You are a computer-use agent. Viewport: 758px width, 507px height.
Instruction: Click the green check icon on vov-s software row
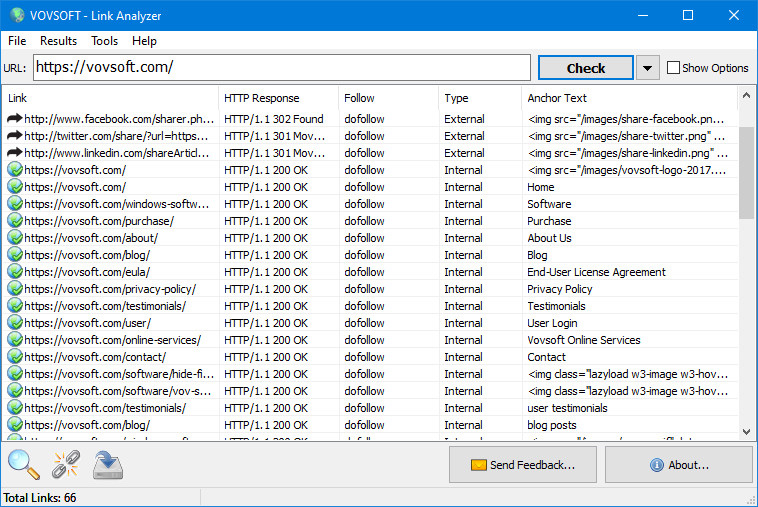pos(15,391)
